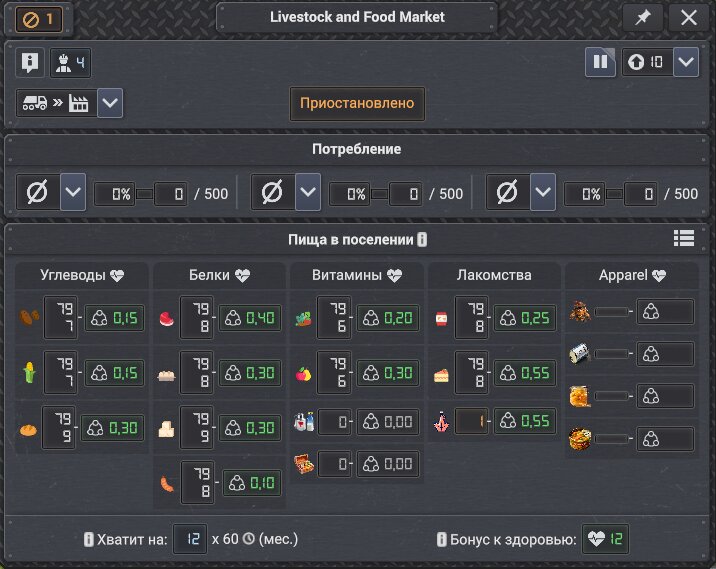The width and height of the screenshot is (716, 569).
Task: Click the pin window icon
Action: [643, 18]
